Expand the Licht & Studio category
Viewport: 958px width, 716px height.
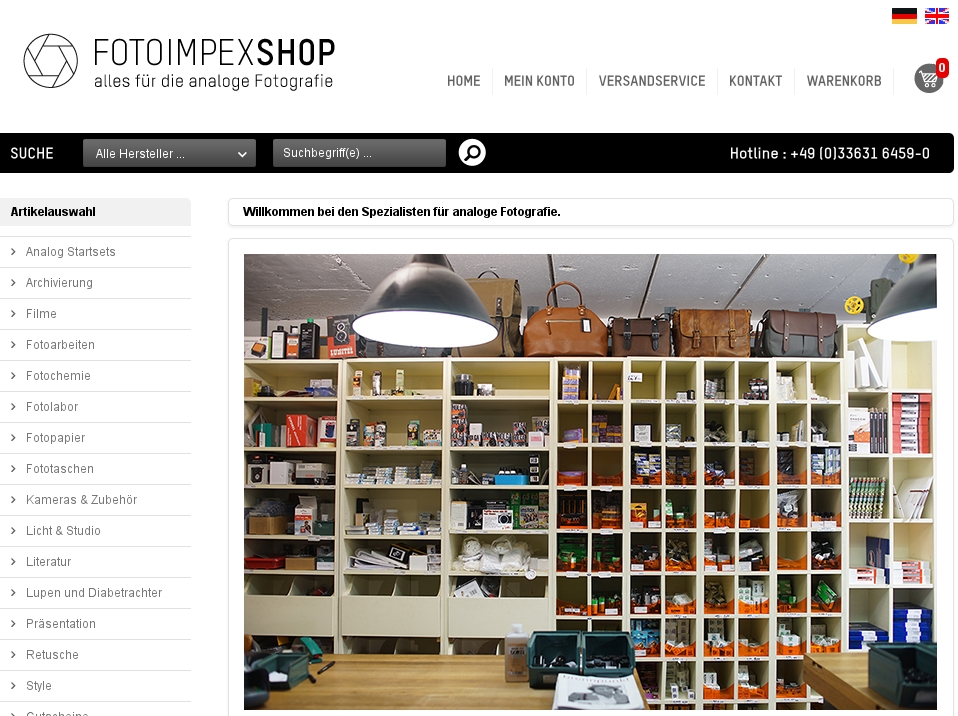point(63,531)
